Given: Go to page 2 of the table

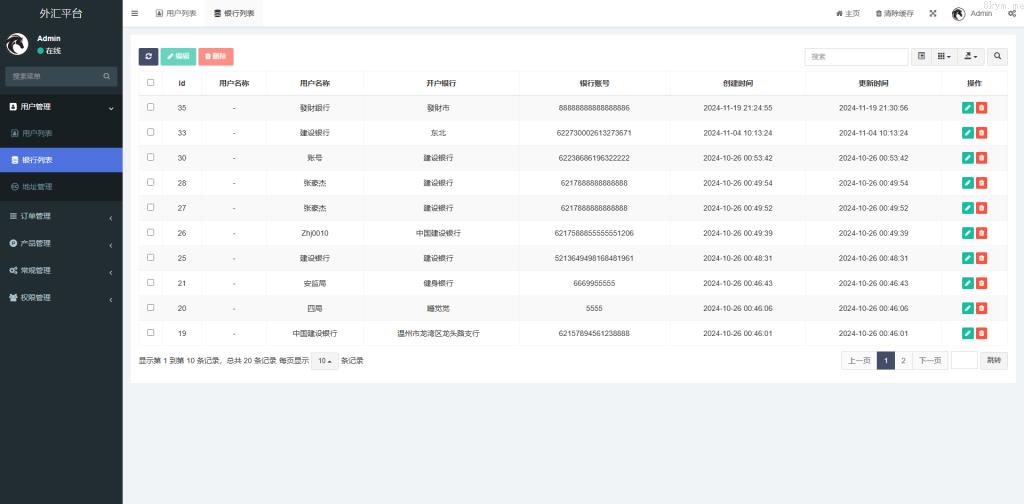Looking at the screenshot, I should click(x=903, y=361).
